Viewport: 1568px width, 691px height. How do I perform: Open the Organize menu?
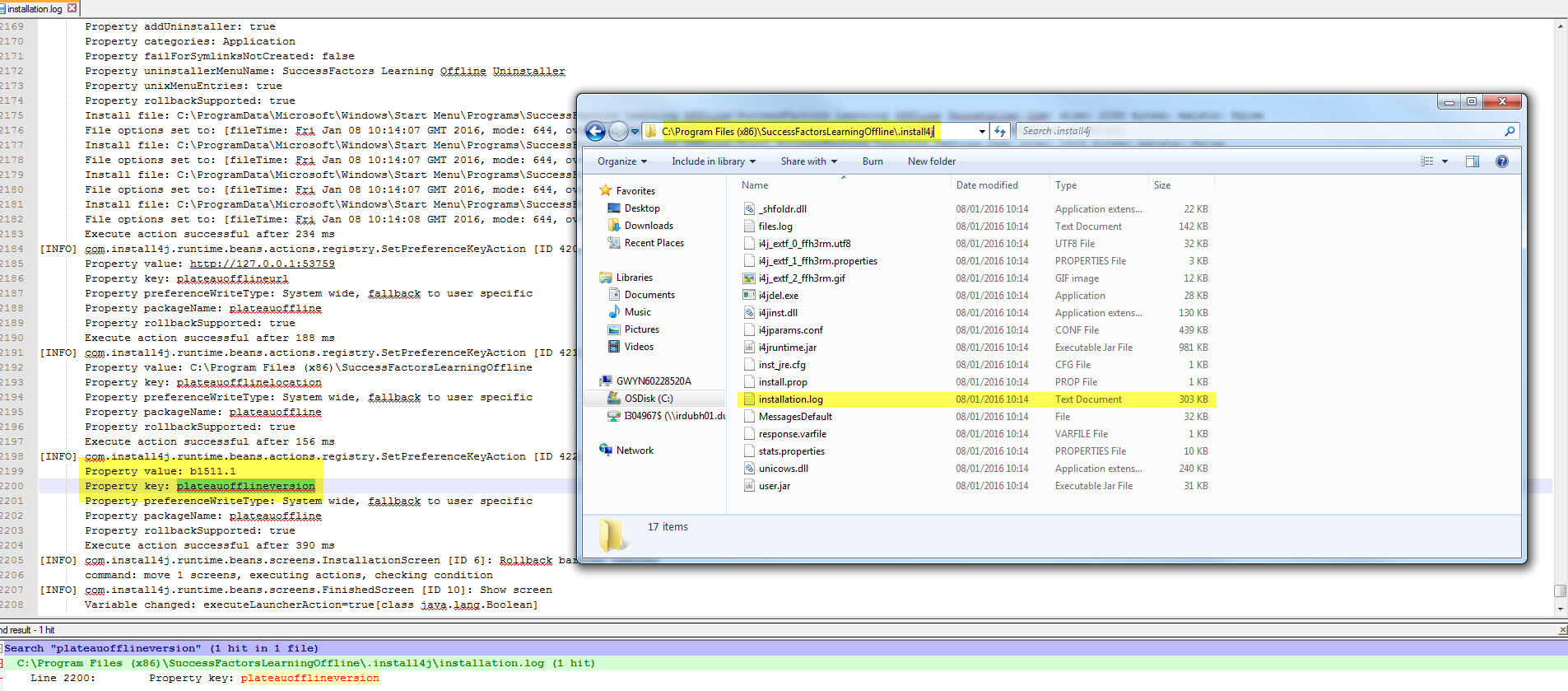coord(622,161)
